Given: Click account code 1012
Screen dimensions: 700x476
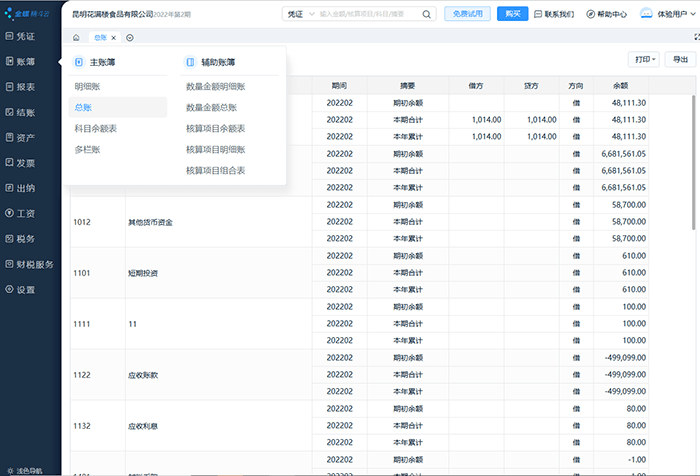Looking at the screenshot, I should [82, 222].
